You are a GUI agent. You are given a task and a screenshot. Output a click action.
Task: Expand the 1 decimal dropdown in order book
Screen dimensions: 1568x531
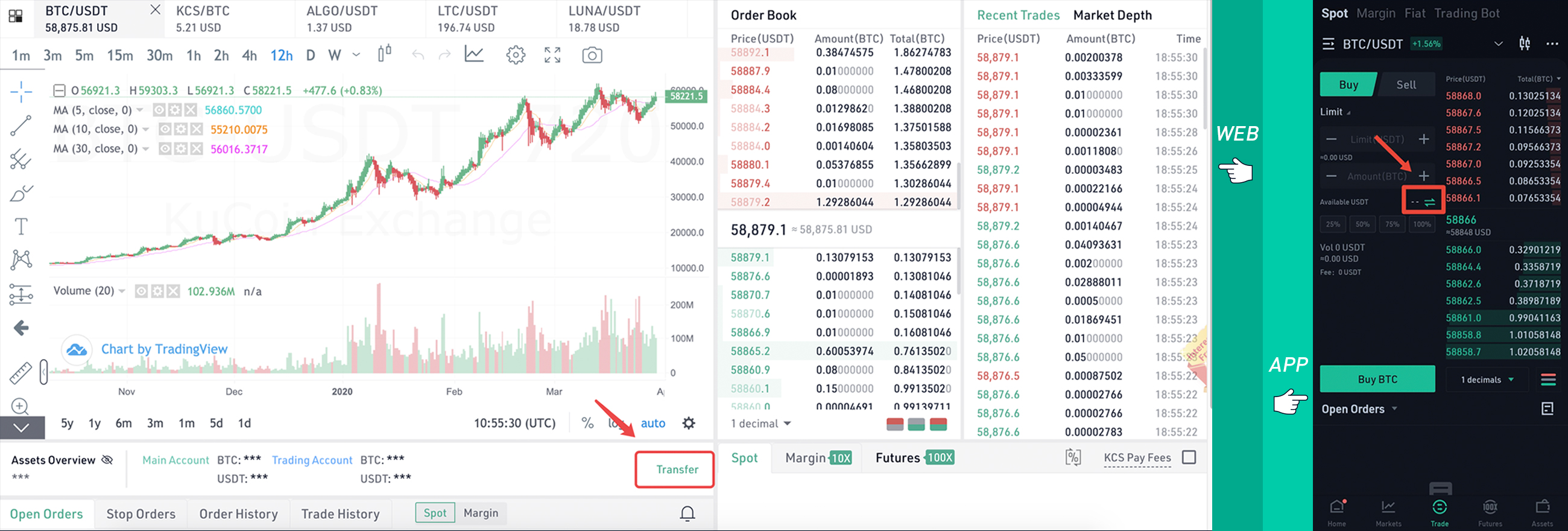coord(761,424)
